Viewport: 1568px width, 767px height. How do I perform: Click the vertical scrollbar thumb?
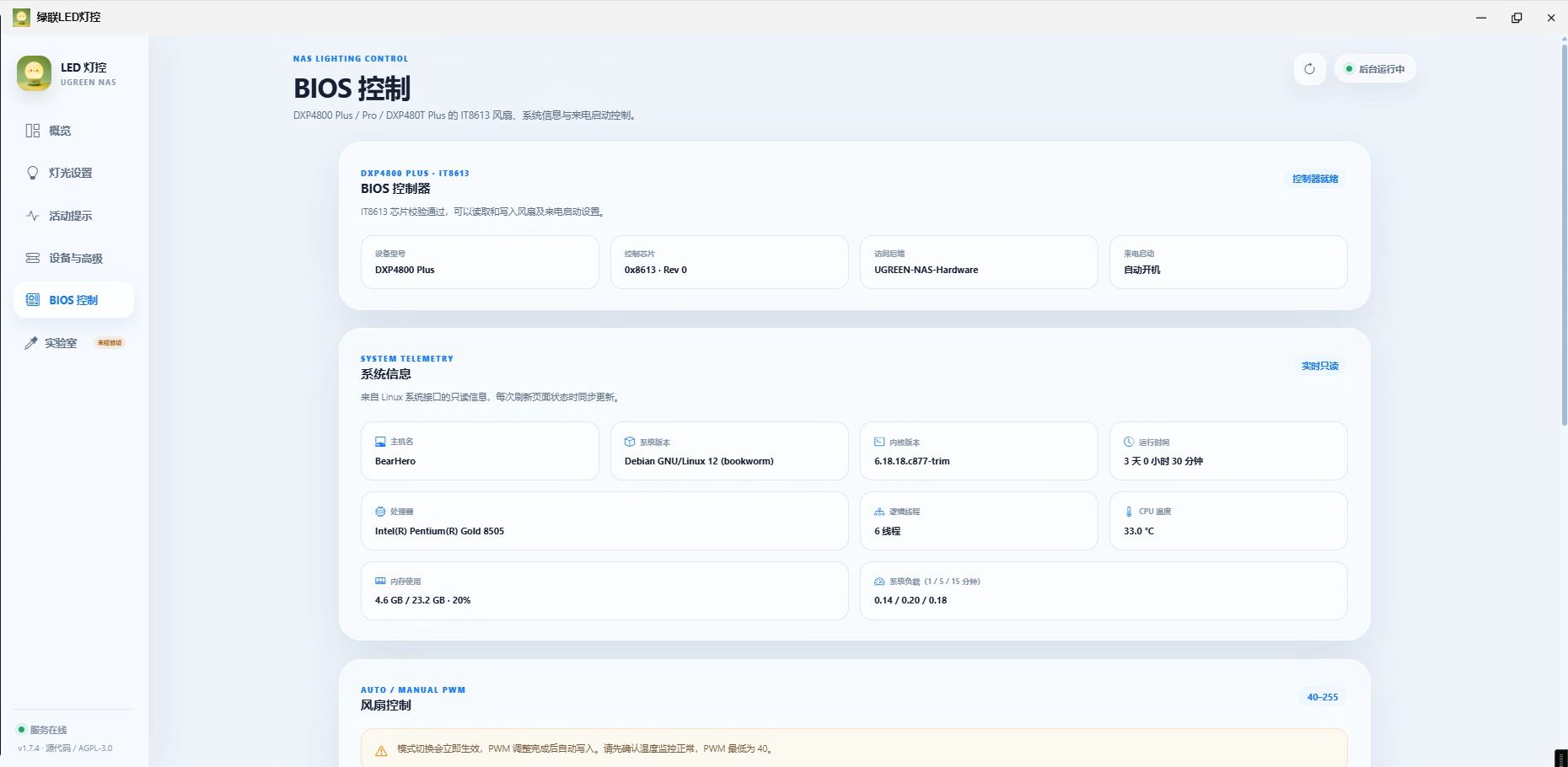coord(1565,236)
